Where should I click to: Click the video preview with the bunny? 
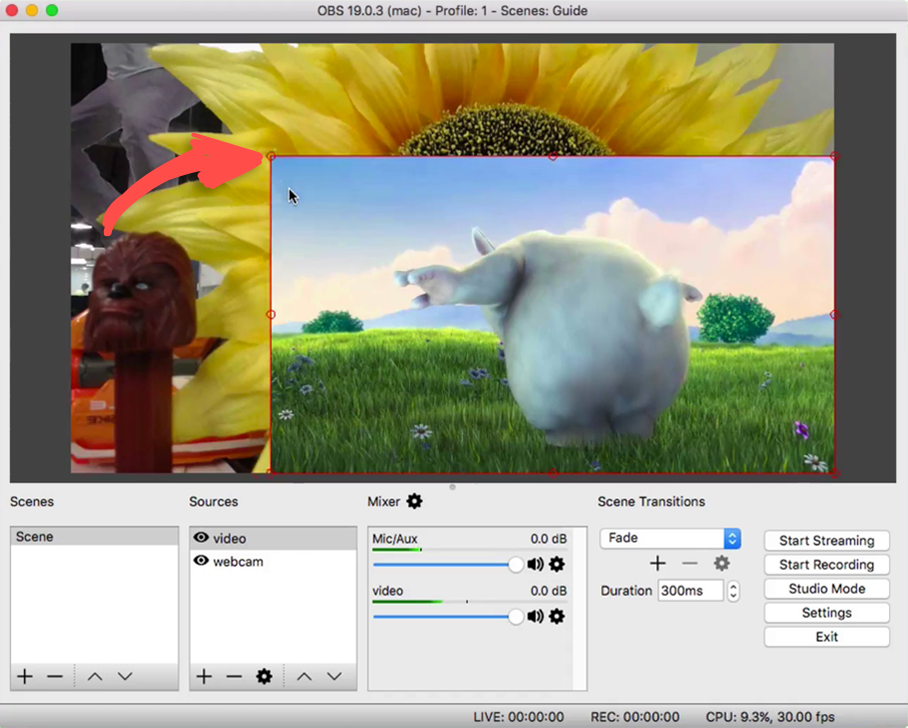553,314
